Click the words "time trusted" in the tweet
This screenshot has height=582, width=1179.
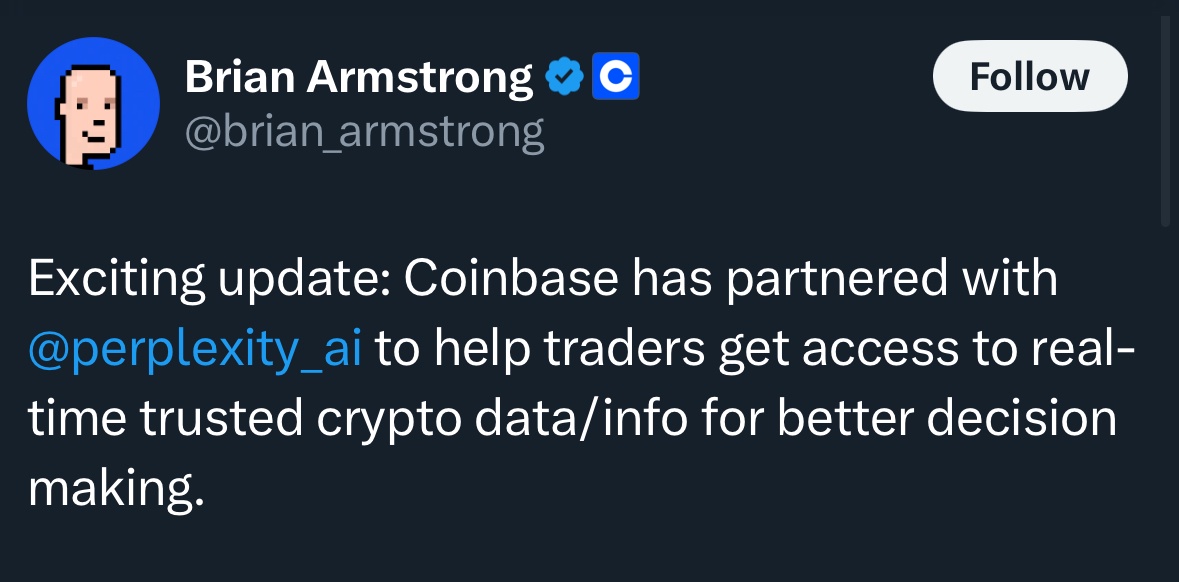165,420
